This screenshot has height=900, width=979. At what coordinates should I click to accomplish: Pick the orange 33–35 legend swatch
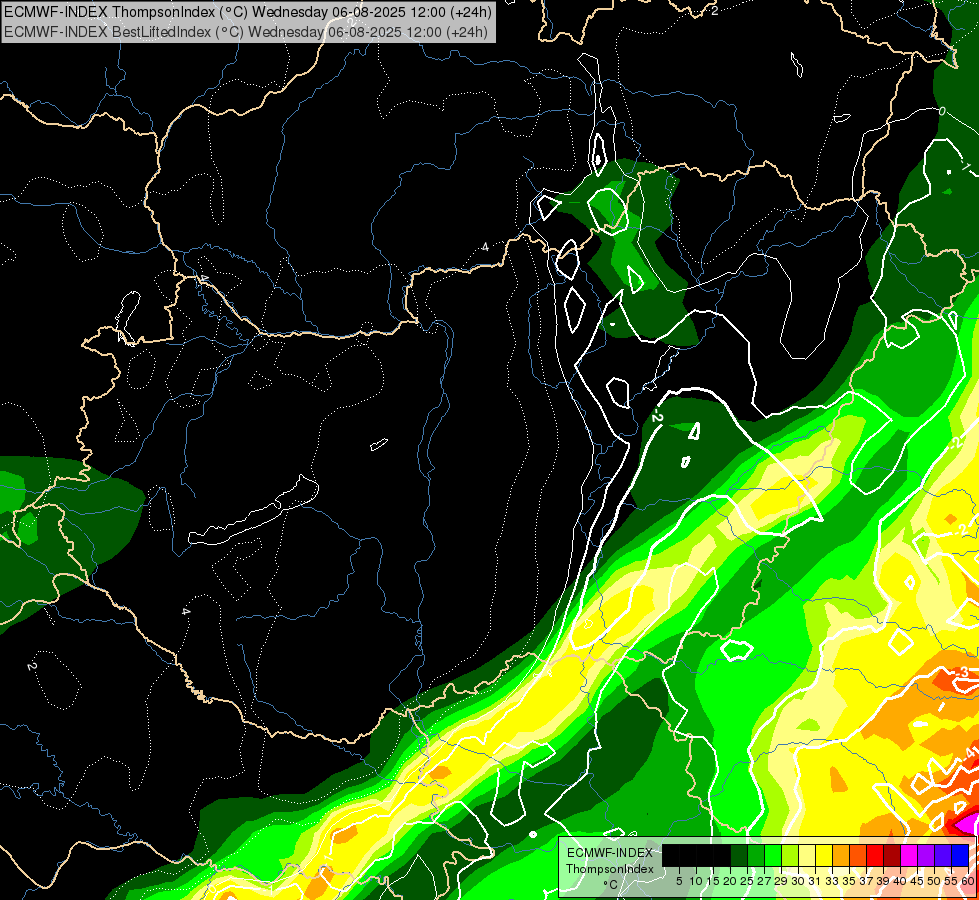(x=841, y=855)
